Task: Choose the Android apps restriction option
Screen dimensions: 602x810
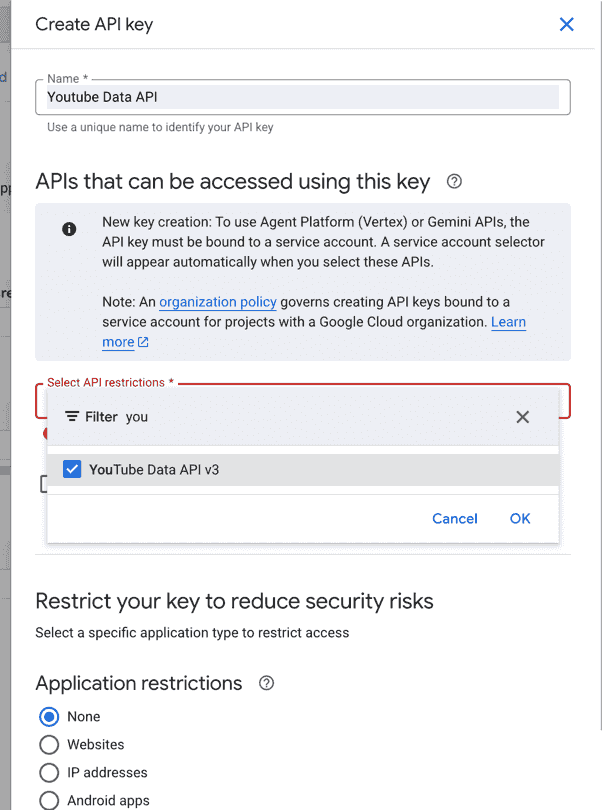Action: click(x=49, y=800)
